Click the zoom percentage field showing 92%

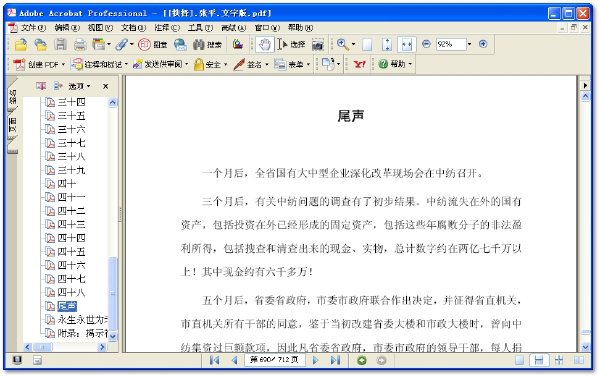tap(451, 44)
